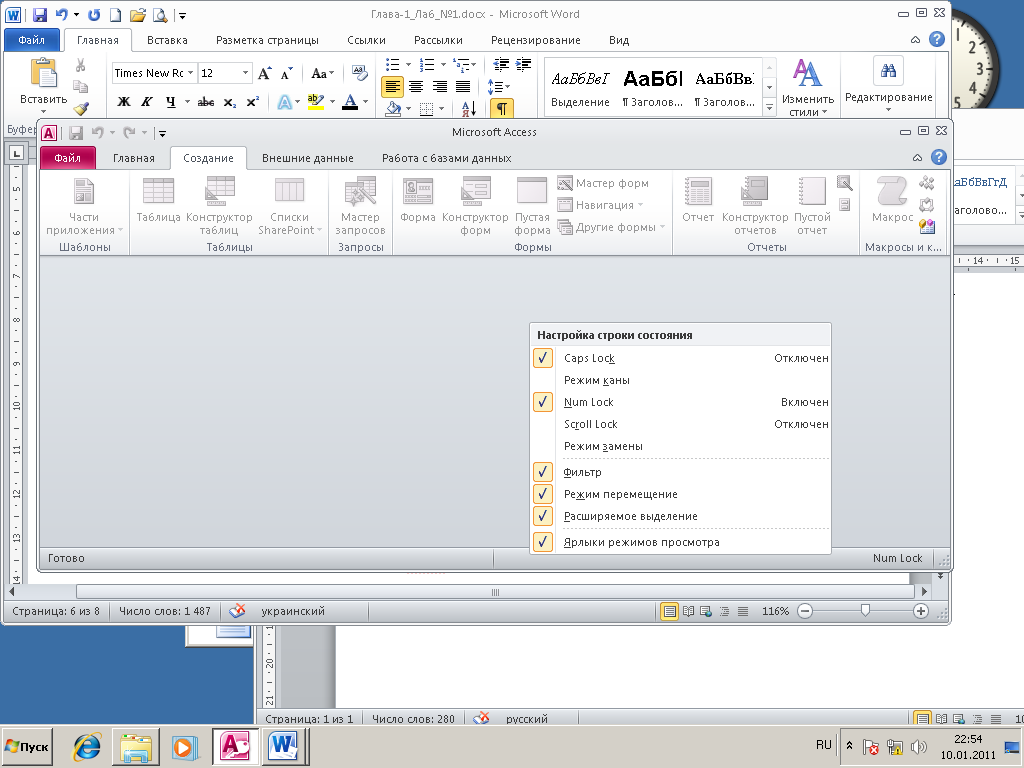
Task: Open Word Файл tab
Action: point(31,40)
